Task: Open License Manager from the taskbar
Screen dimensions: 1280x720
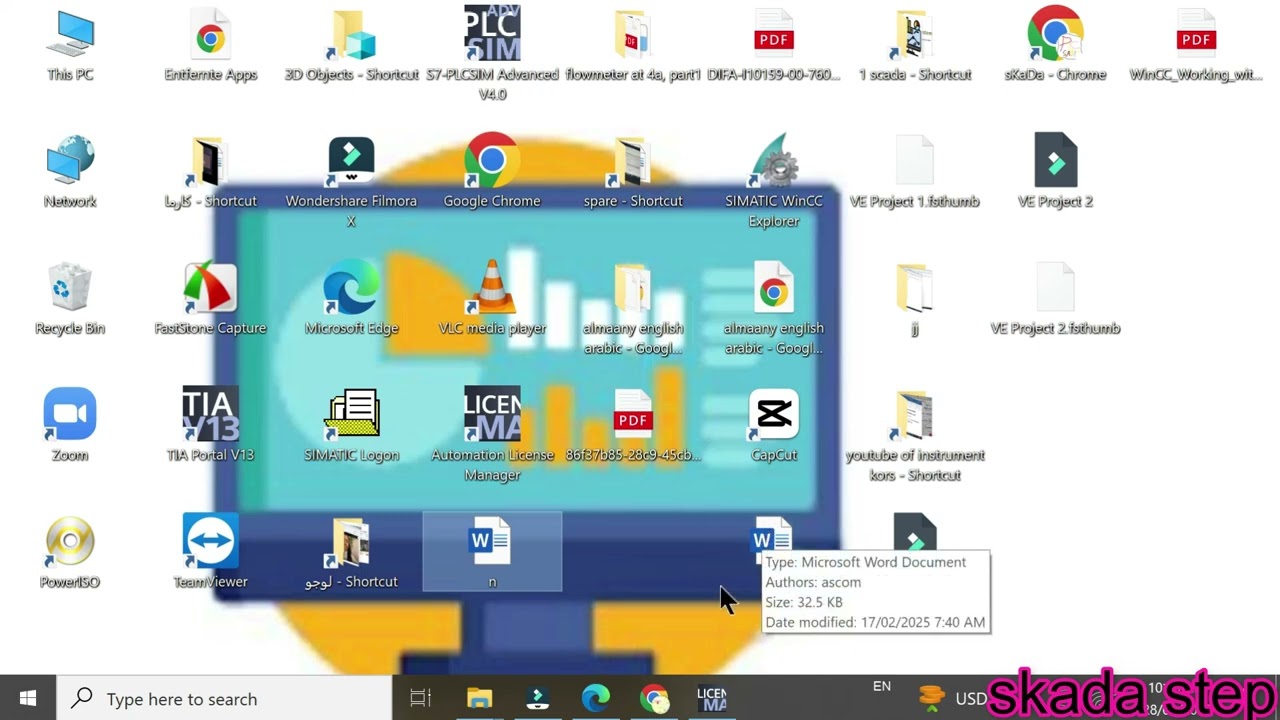Action: pyautogui.click(x=712, y=698)
